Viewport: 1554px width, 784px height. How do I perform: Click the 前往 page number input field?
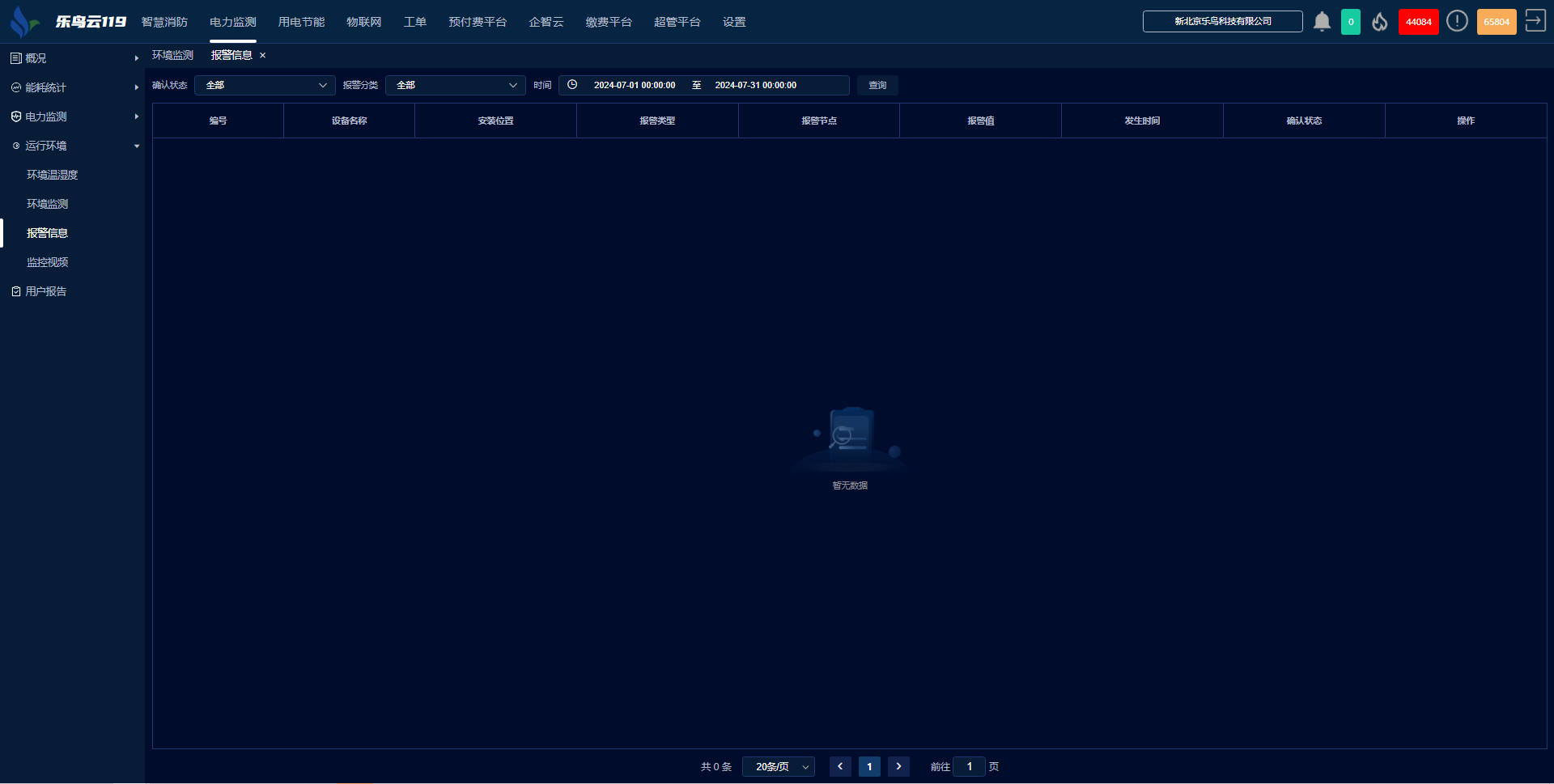pyautogui.click(x=969, y=766)
